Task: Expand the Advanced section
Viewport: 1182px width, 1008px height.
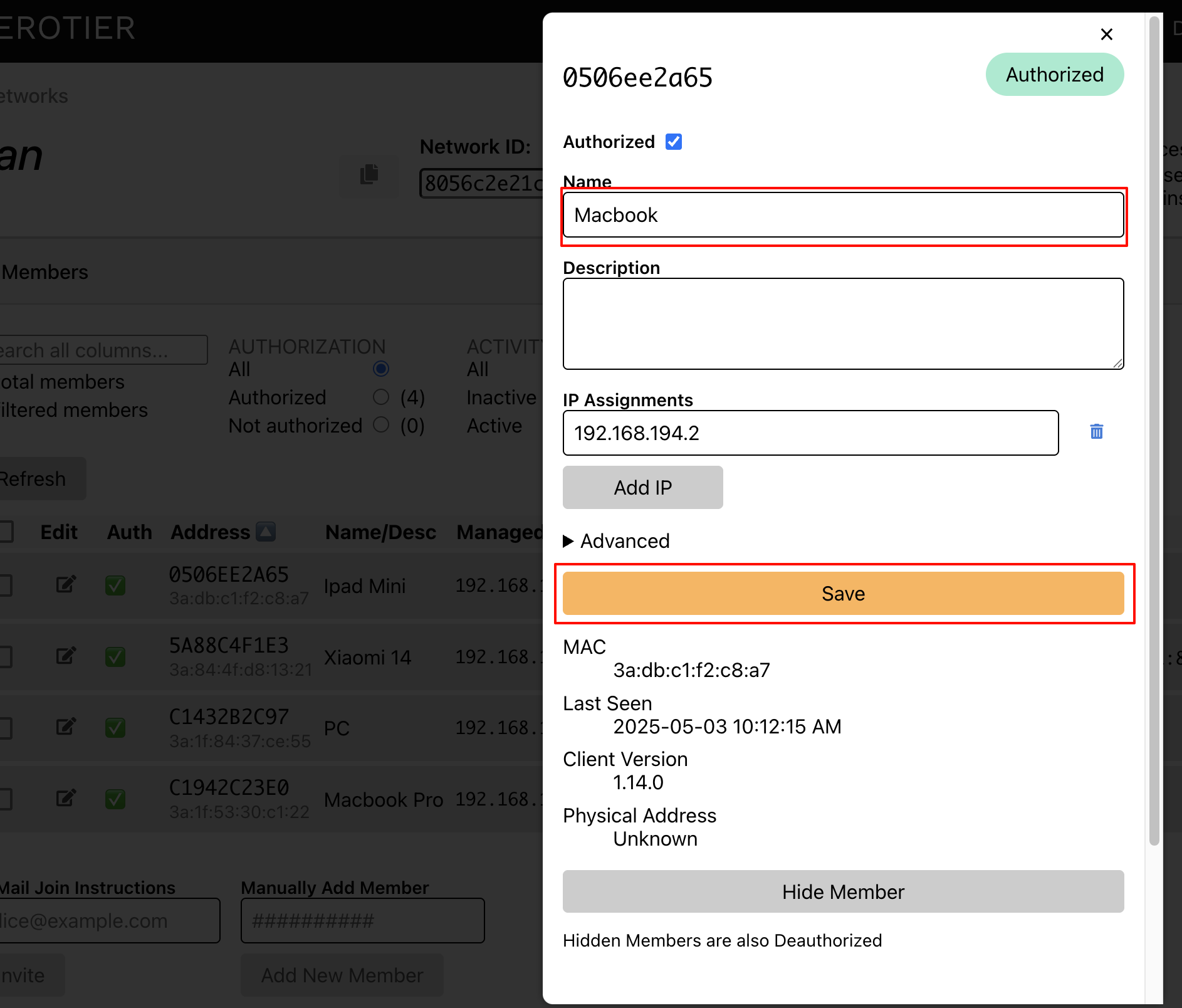Action: coord(617,541)
